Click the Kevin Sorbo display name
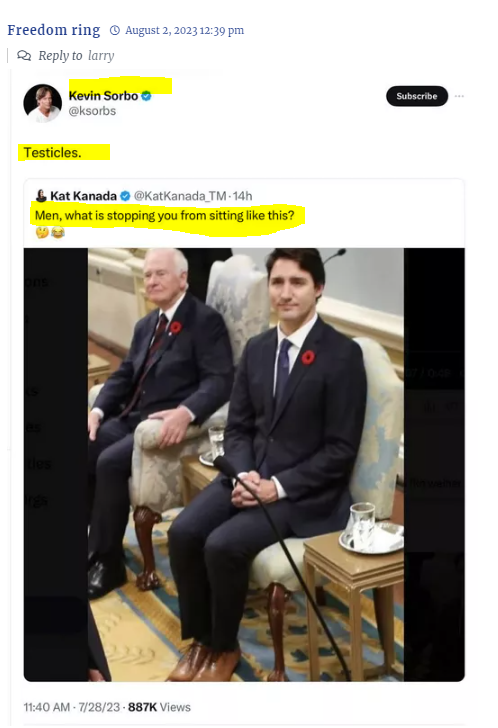This screenshot has width=498, height=728. tap(103, 96)
